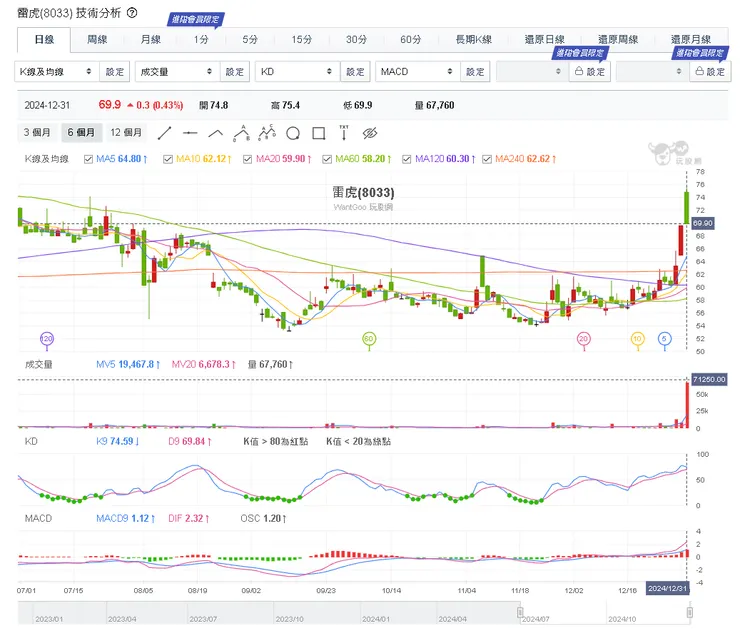Switch to the 還原周線 tab
This screenshot has width=740, height=631.
click(618, 40)
